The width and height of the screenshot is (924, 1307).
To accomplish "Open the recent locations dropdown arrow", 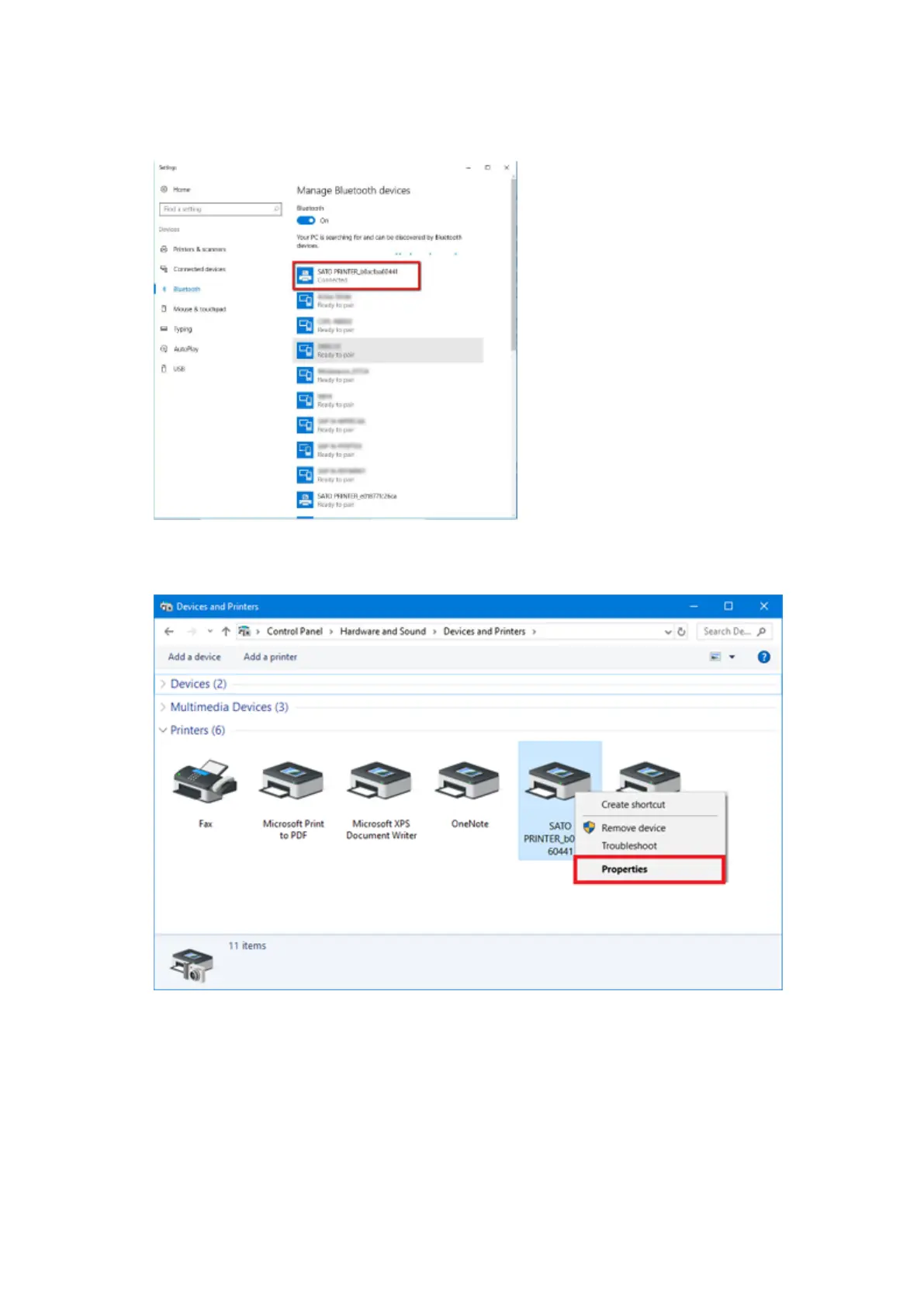I will click(x=209, y=632).
